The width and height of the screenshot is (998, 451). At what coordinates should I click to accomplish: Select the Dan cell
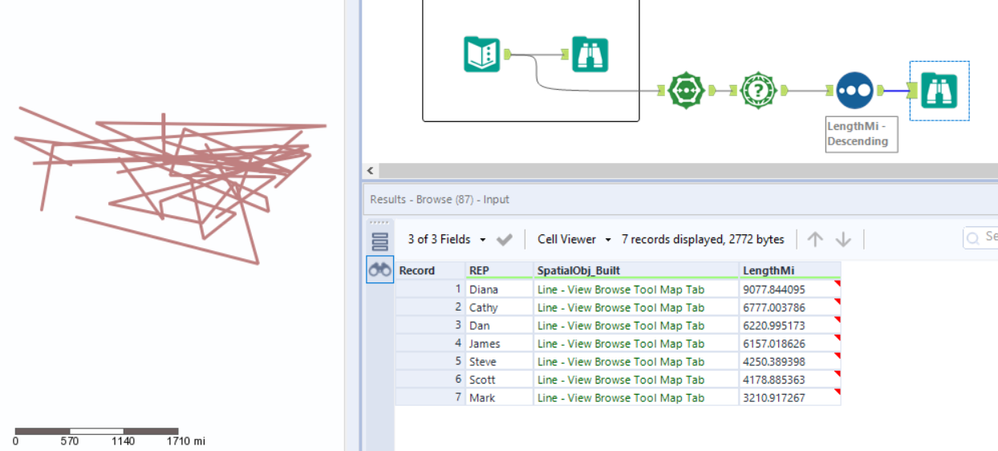coord(500,325)
